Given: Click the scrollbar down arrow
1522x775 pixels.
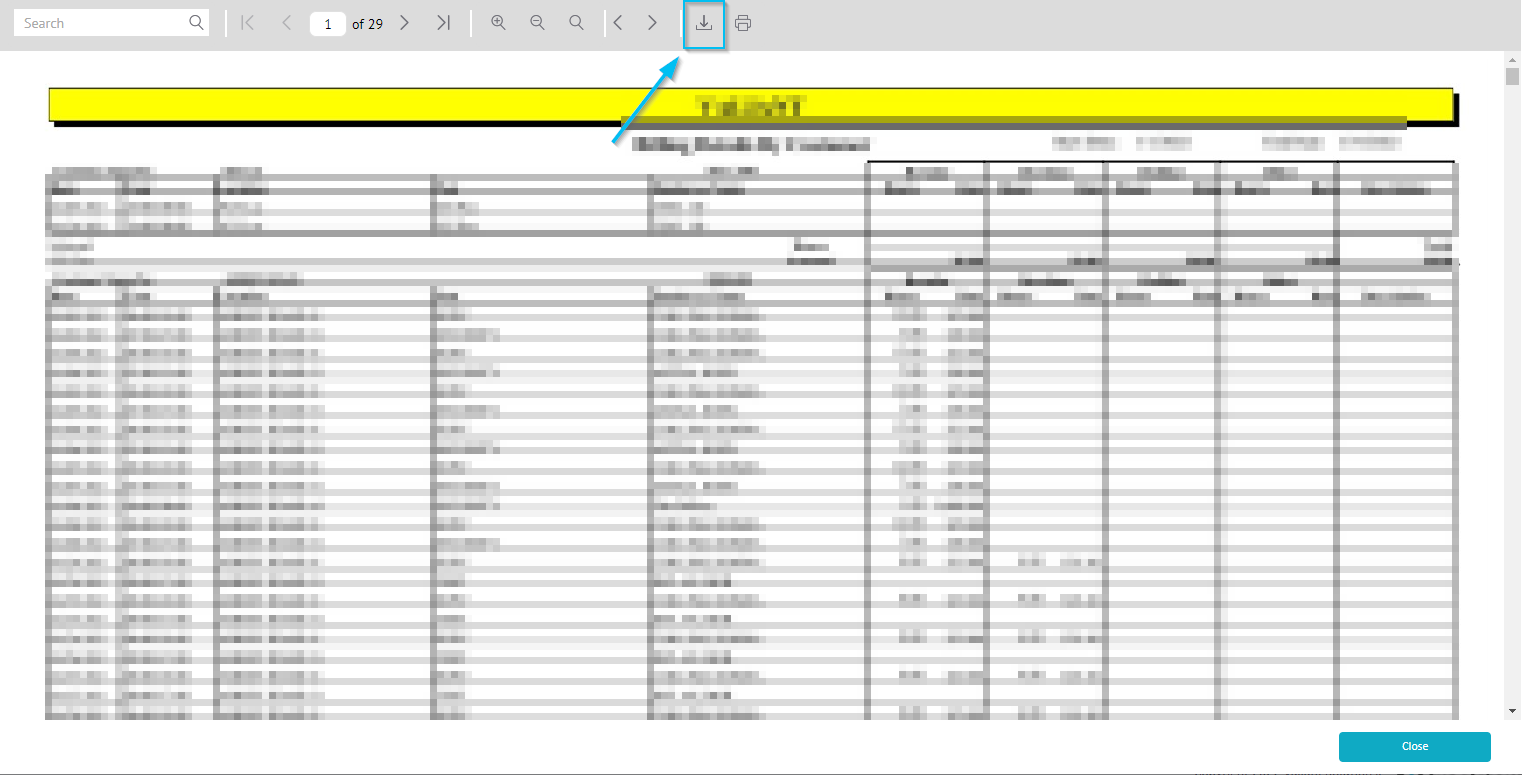Looking at the screenshot, I should tap(1512, 710).
